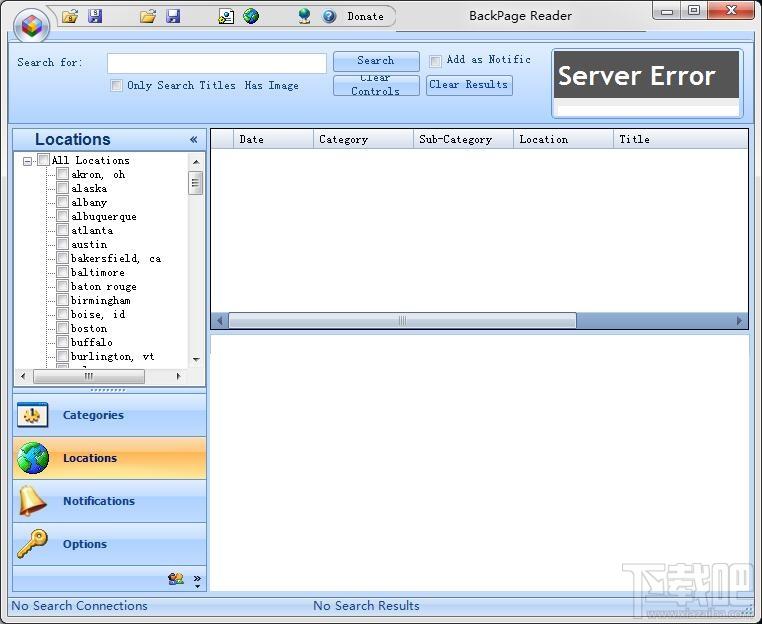Click locations tree scroll up arrow

point(196,161)
